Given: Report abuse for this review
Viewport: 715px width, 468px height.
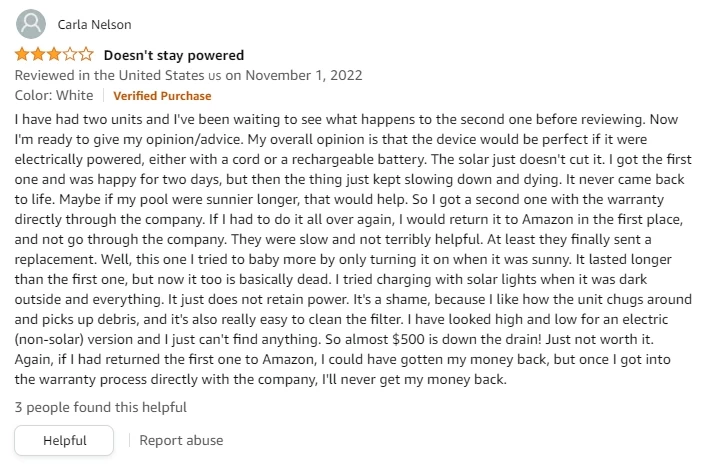Looking at the screenshot, I should click(x=181, y=440).
